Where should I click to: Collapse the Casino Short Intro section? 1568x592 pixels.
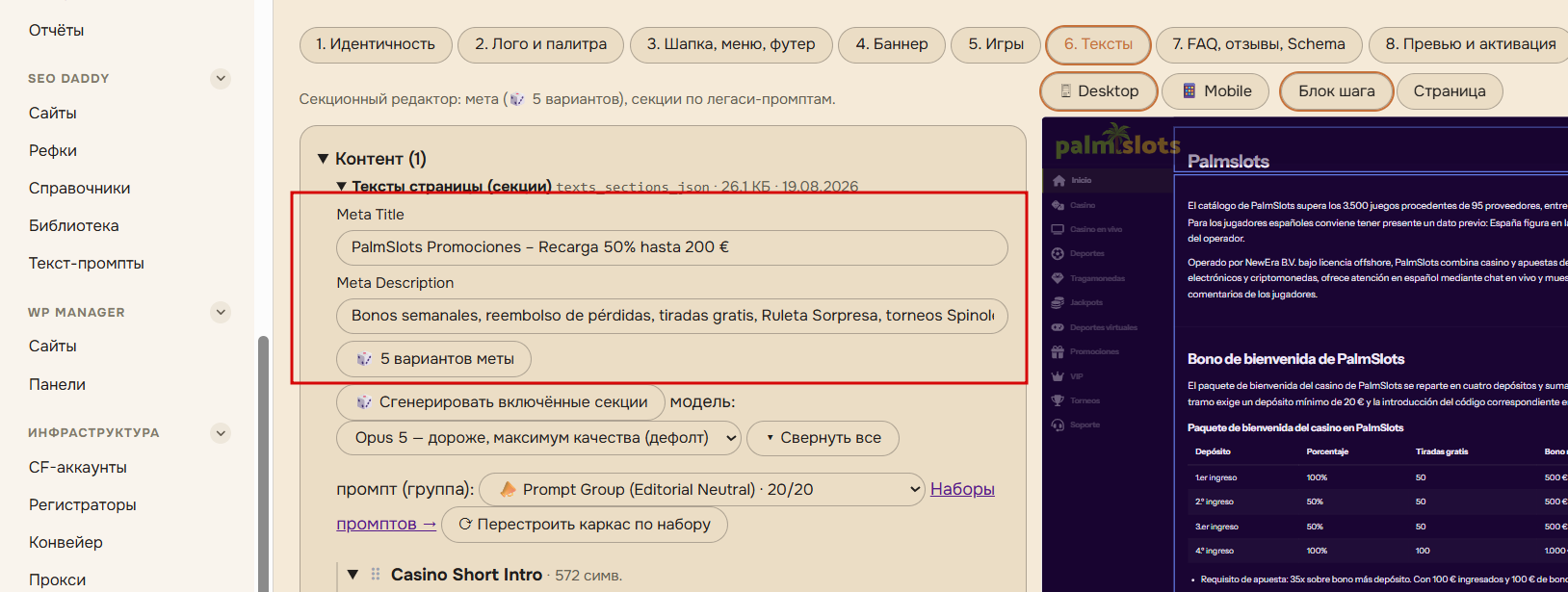[x=353, y=575]
